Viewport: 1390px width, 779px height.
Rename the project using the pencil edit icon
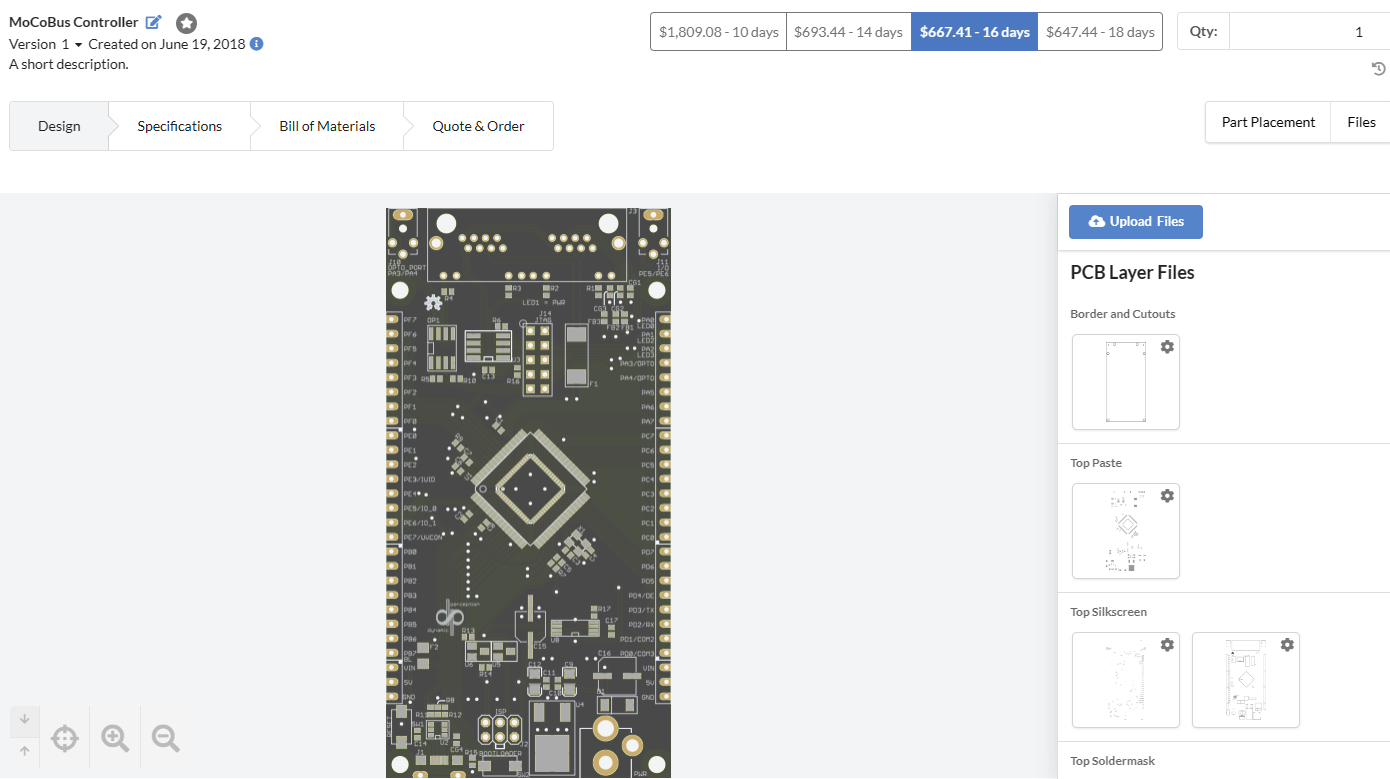pos(153,21)
